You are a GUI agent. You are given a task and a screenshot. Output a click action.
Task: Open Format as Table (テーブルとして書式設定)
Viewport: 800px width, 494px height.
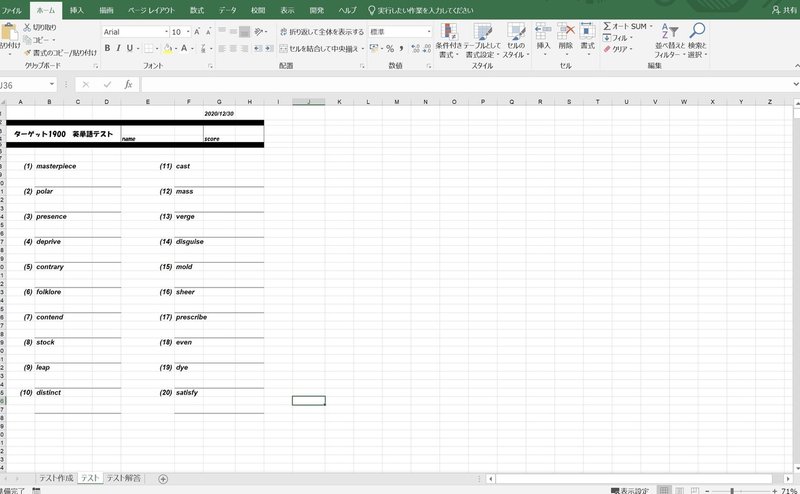coord(482,41)
